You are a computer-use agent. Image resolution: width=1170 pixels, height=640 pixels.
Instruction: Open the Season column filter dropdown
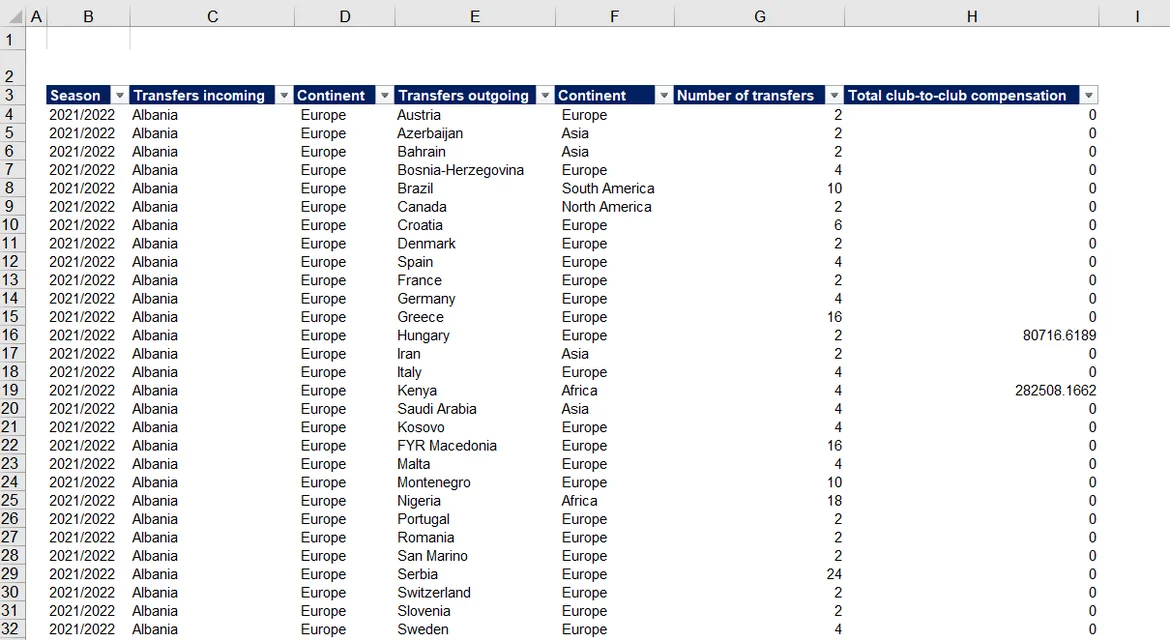click(x=120, y=96)
